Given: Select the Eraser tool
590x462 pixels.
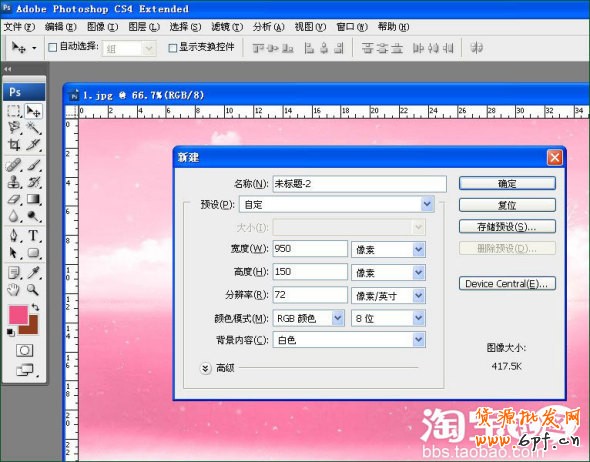Looking at the screenshot, I should 14,199.
